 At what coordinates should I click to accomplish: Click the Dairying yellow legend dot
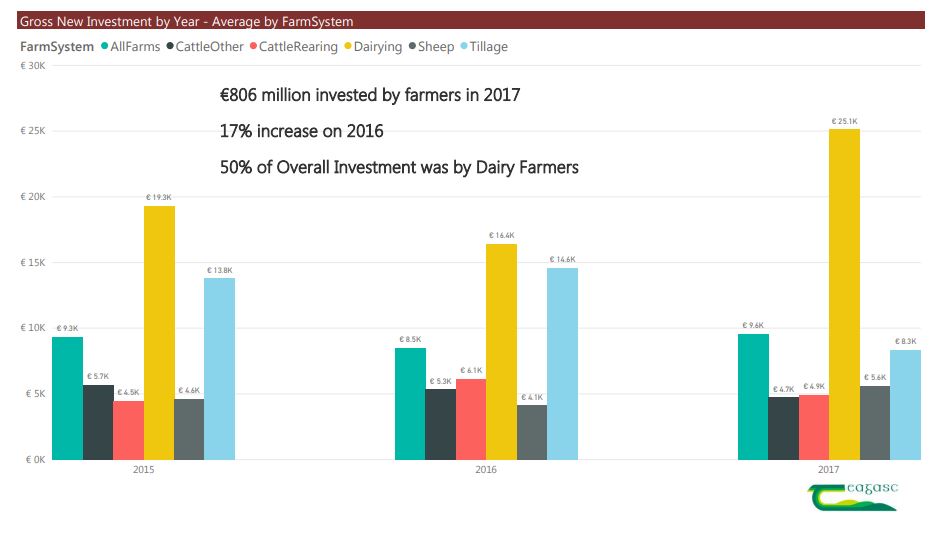(348, 47)
